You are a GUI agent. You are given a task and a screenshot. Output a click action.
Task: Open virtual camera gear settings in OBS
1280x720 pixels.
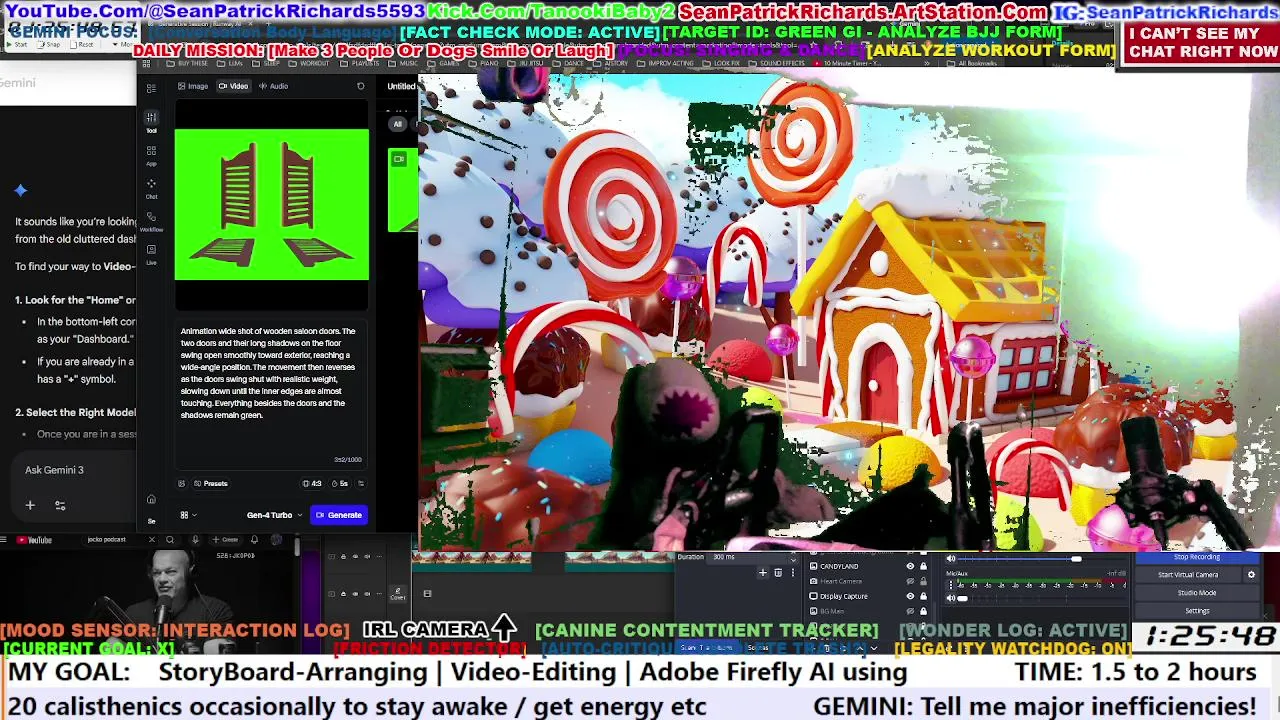1251,574
